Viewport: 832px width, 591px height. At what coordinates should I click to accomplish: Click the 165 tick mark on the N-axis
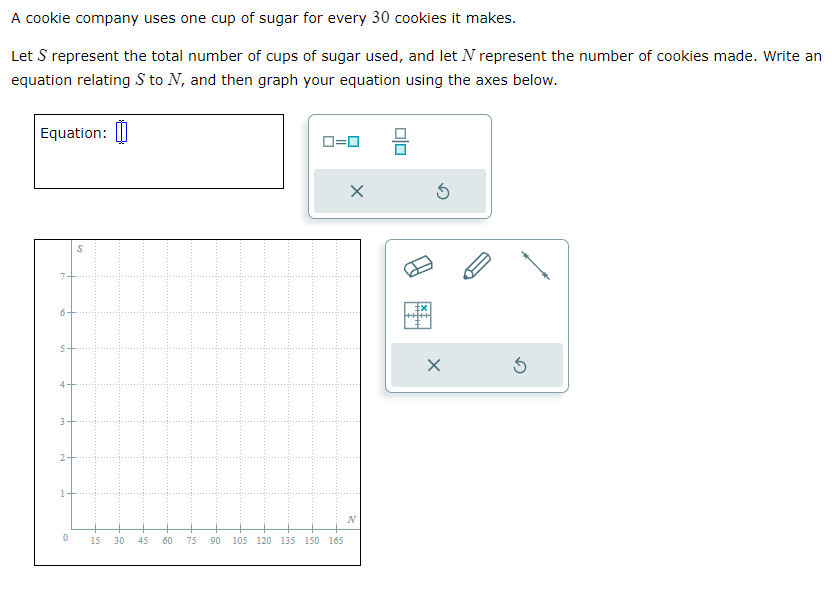click(337, 537)
